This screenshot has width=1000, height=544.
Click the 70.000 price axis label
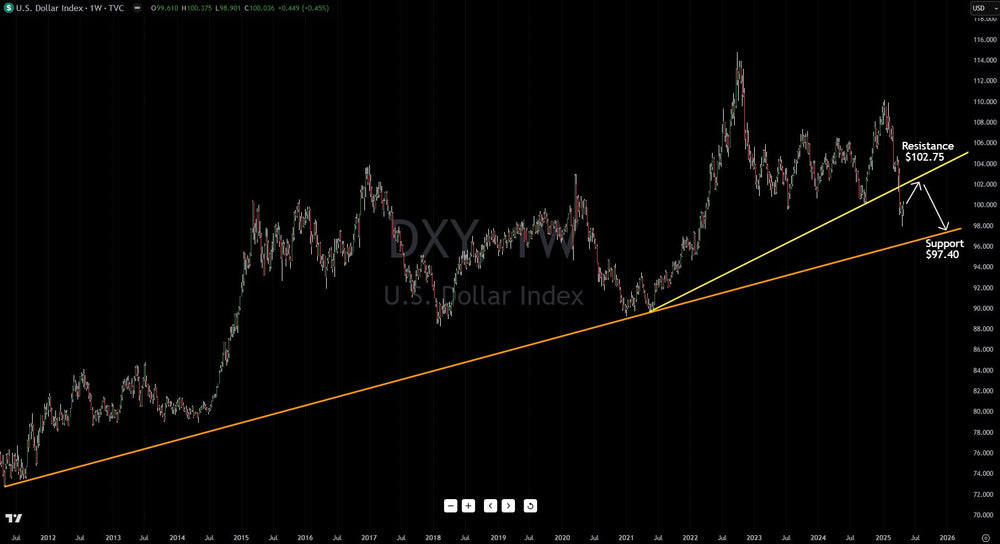(x=985, y=515)
